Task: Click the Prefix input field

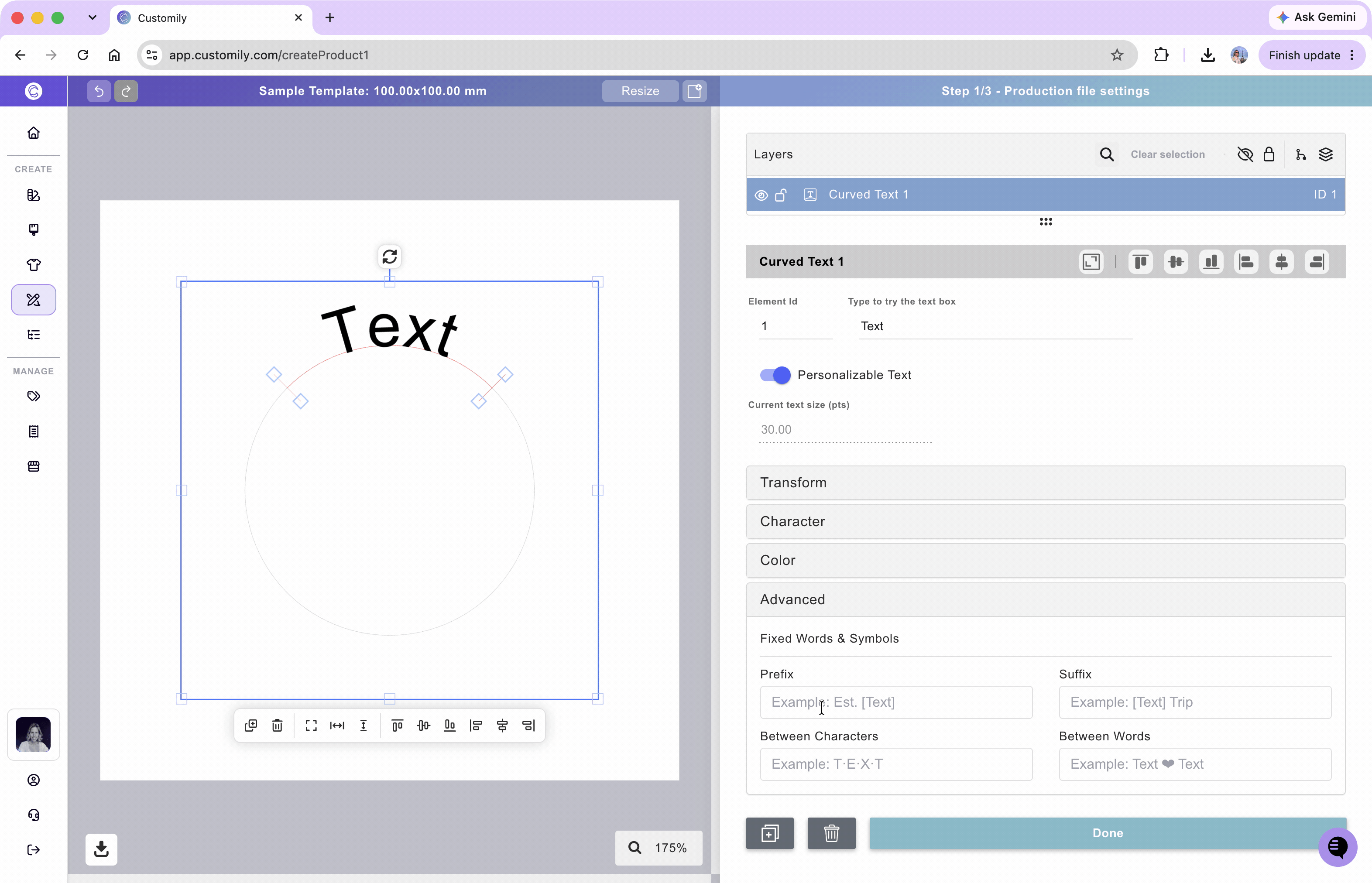Action: [x=896, y=702]
